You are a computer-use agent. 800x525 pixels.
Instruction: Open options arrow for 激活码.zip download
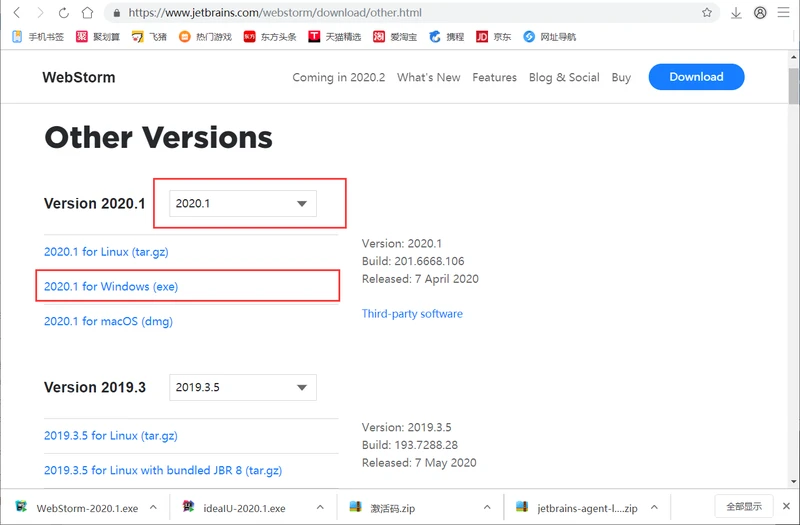point(487,508)
